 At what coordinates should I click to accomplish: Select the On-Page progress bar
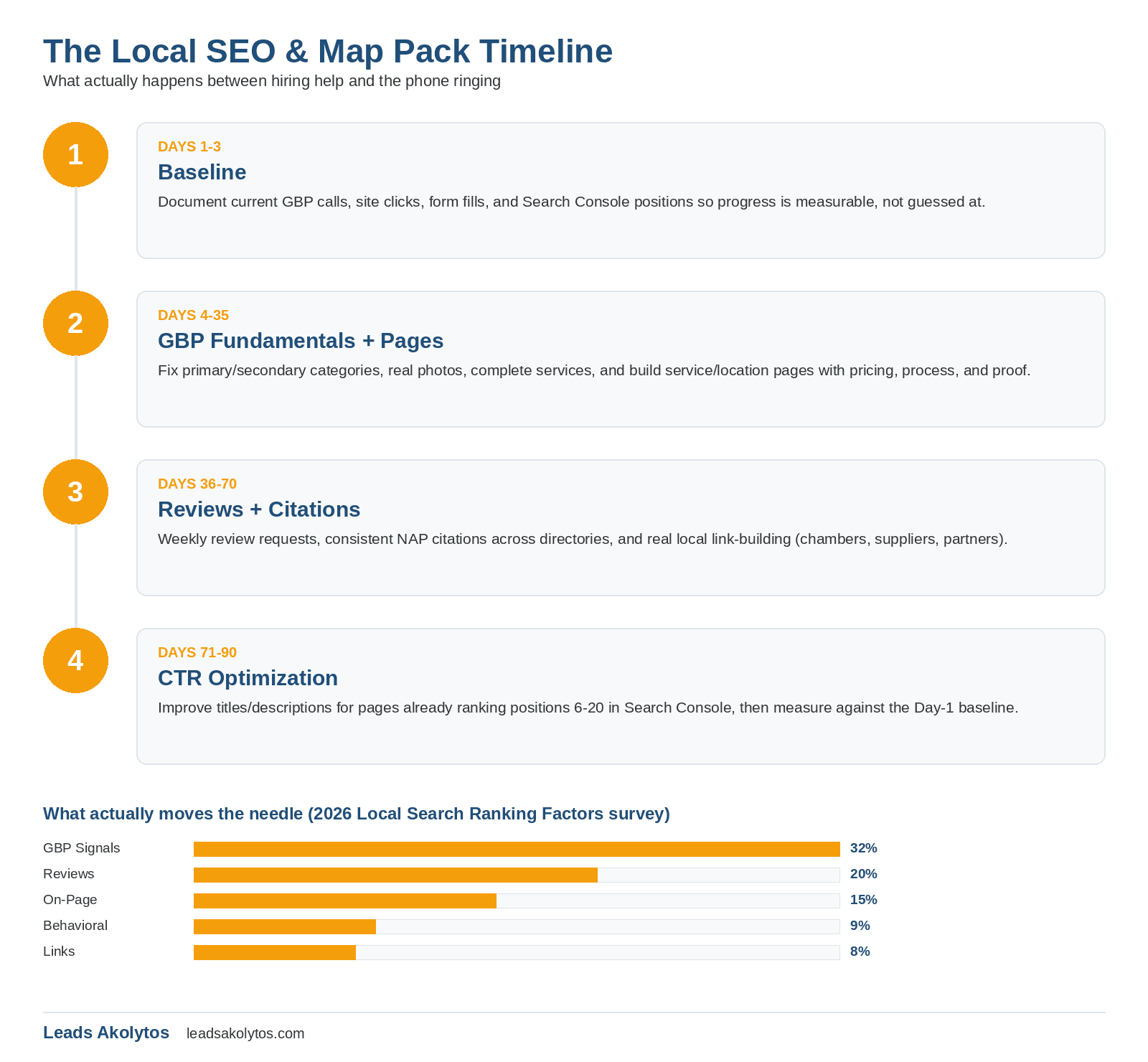point(517,901)
